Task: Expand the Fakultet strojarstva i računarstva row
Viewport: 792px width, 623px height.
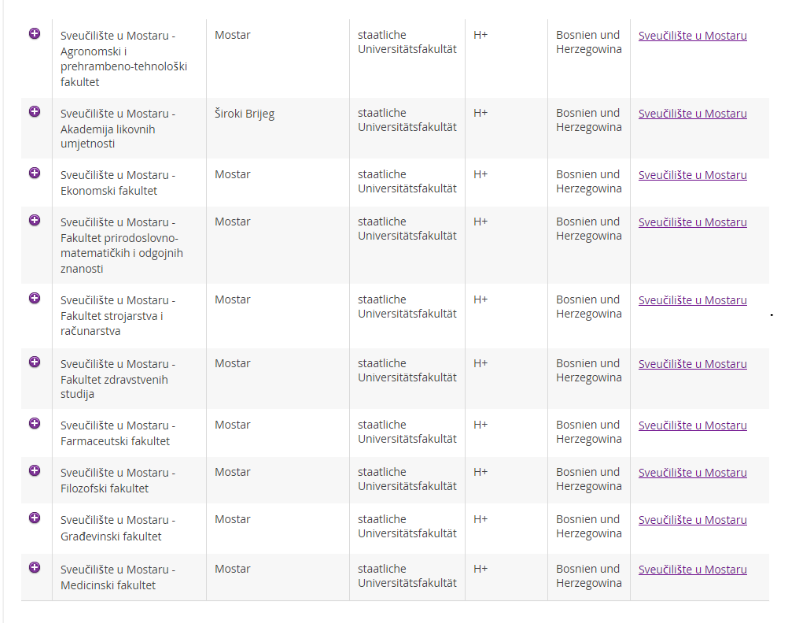Action: 35,298
